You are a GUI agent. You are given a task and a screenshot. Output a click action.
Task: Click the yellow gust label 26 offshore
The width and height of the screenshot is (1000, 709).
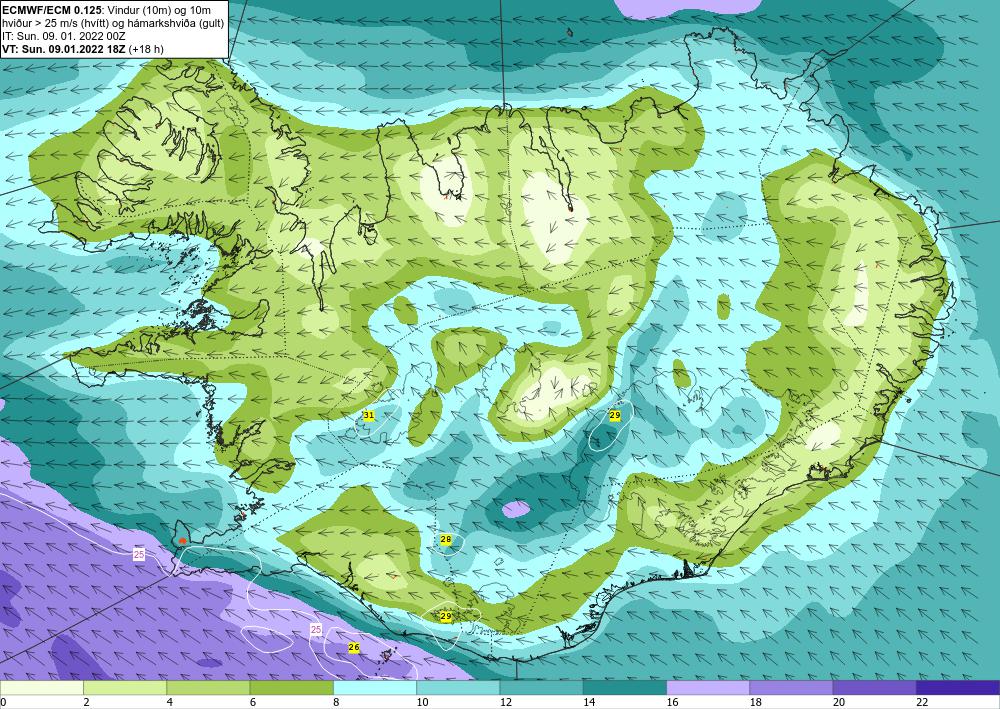point(354,648)
